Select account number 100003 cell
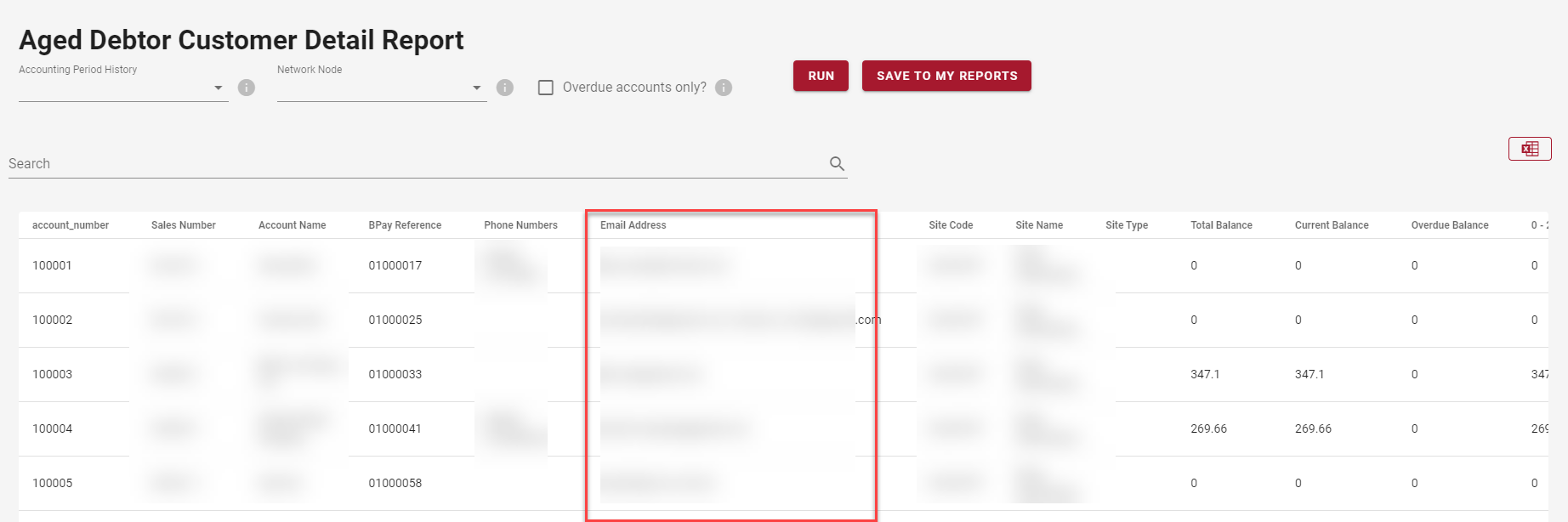 tap(53, 374)
